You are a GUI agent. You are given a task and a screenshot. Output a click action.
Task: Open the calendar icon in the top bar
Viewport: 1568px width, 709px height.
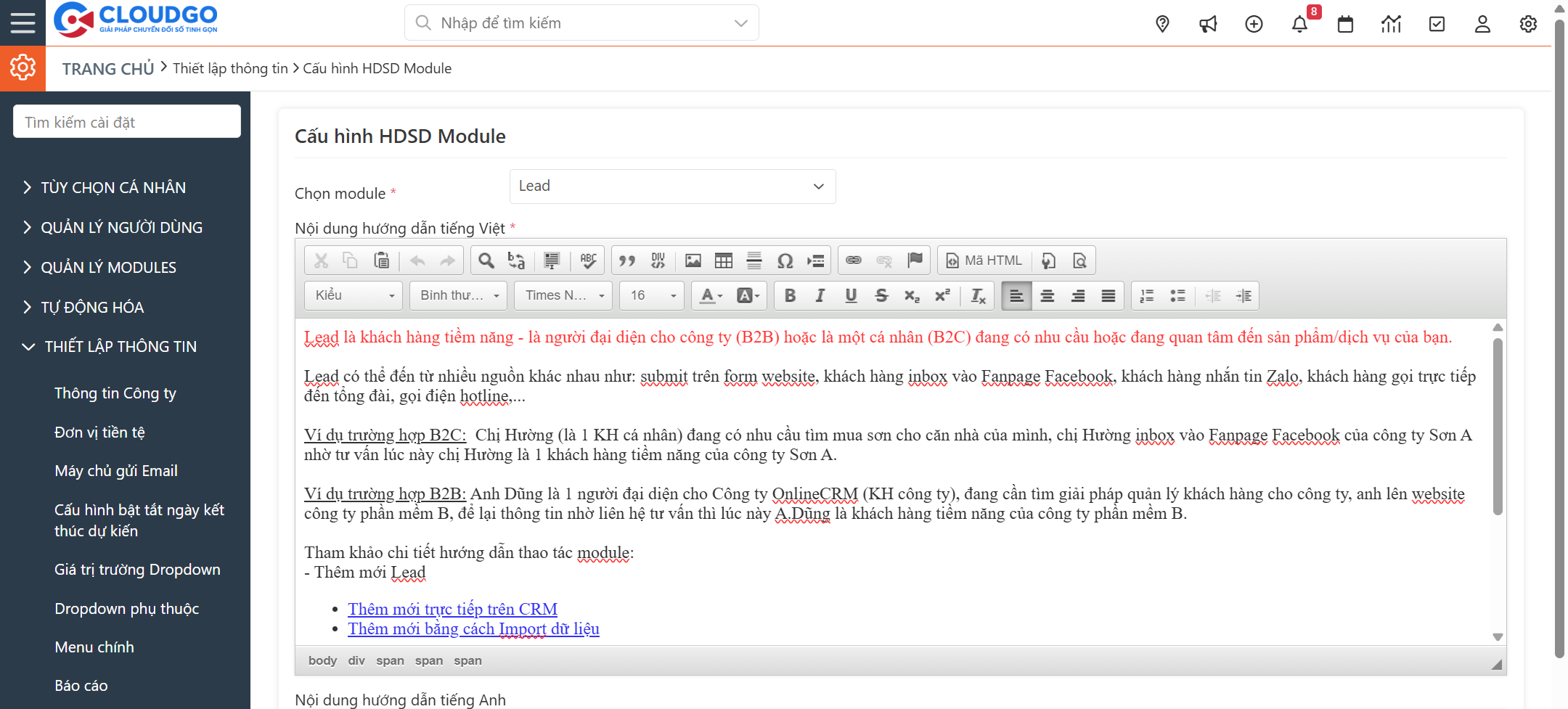[1346, 23]
